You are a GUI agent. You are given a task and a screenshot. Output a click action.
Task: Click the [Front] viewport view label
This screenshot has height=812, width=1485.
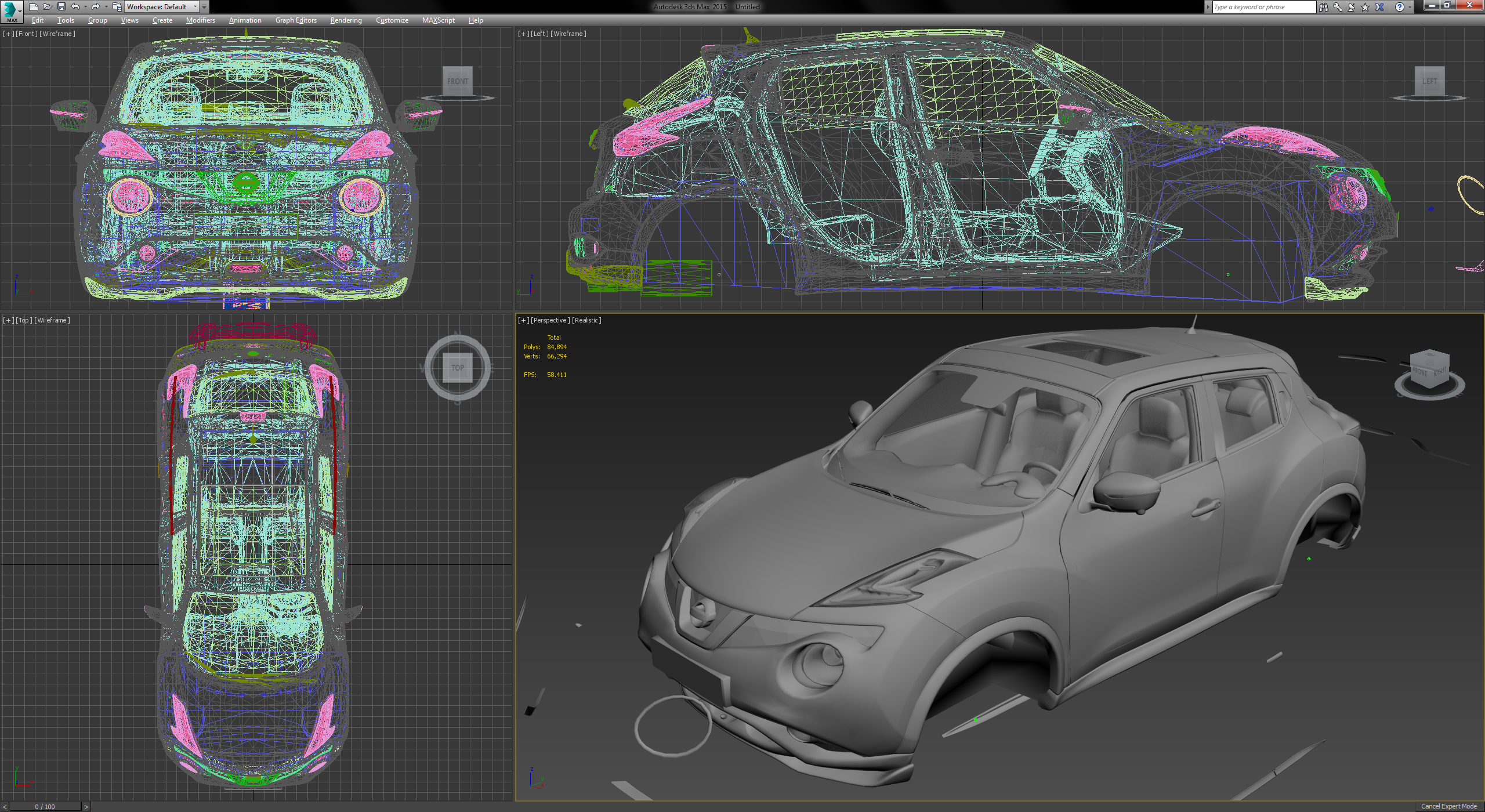click(27, 34)
